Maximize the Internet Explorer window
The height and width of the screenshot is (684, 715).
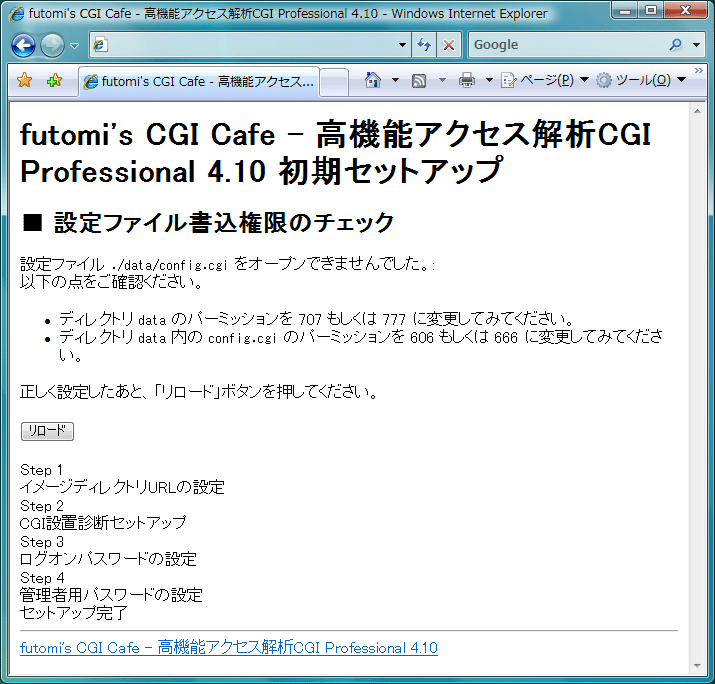click(x=651, y=10)
